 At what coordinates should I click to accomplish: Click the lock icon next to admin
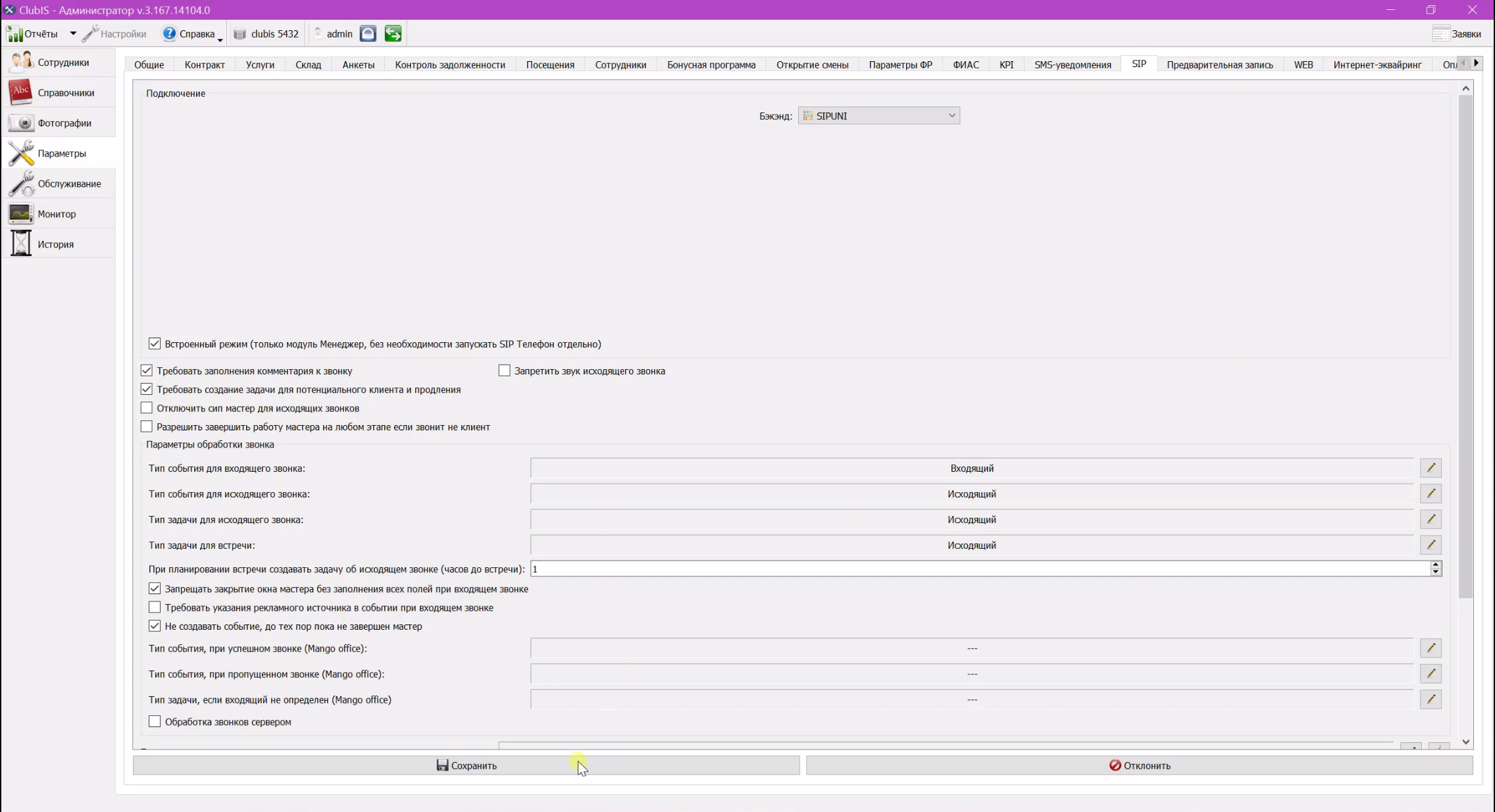pos(368,34)
